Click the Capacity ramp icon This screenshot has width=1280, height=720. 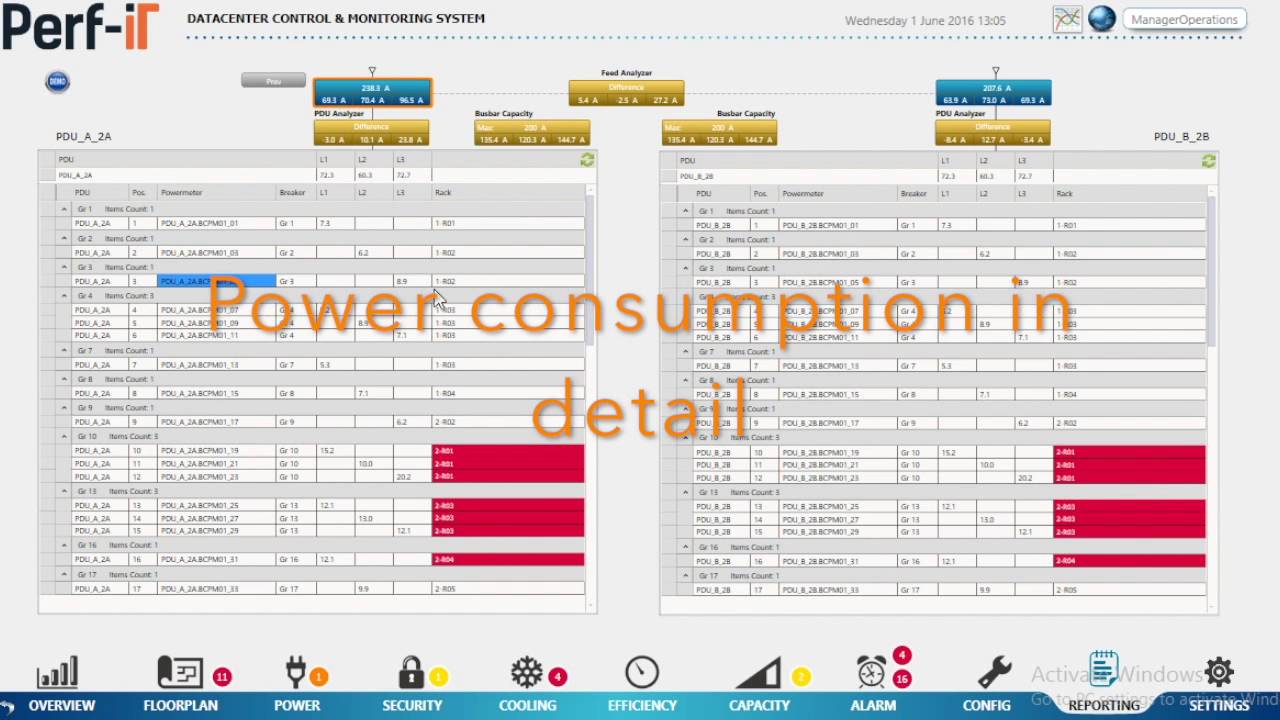(x=758, y=673)
